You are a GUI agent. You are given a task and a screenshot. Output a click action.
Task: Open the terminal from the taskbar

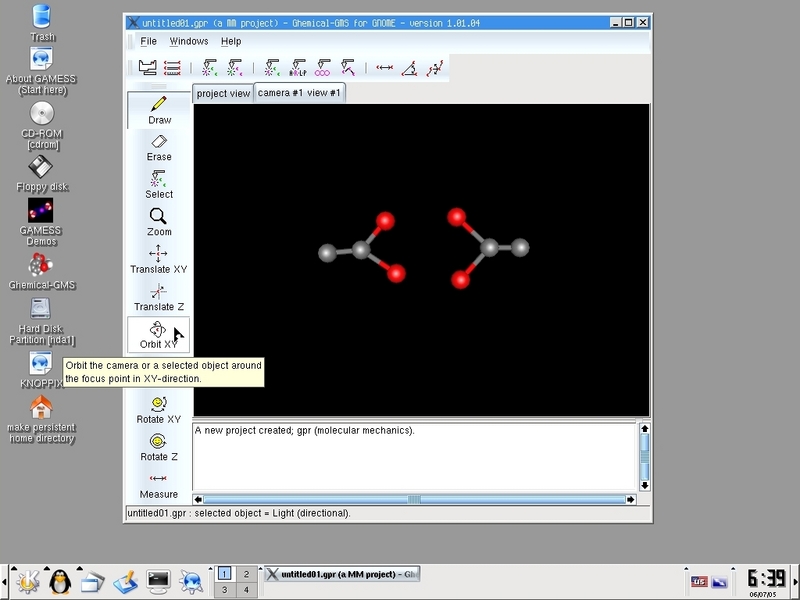[x=158, y=579]
